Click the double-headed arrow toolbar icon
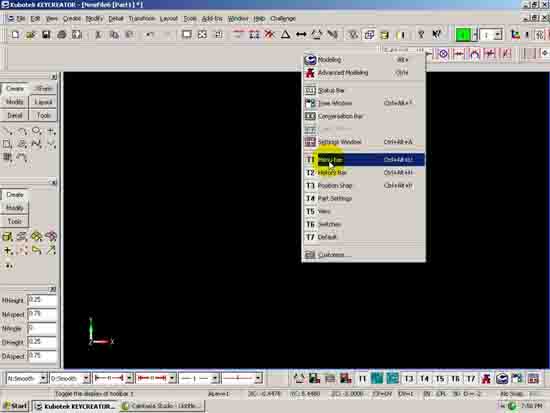Screen dimensions: 550x413 click(x=301, y=34)
